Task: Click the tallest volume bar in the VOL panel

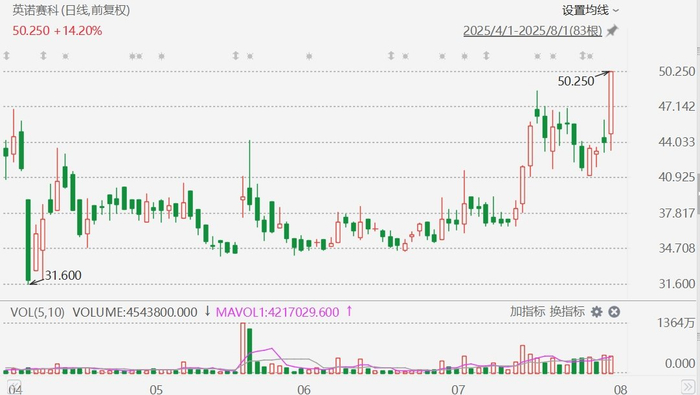Action: pyautogui.click(x=242, y=348)
